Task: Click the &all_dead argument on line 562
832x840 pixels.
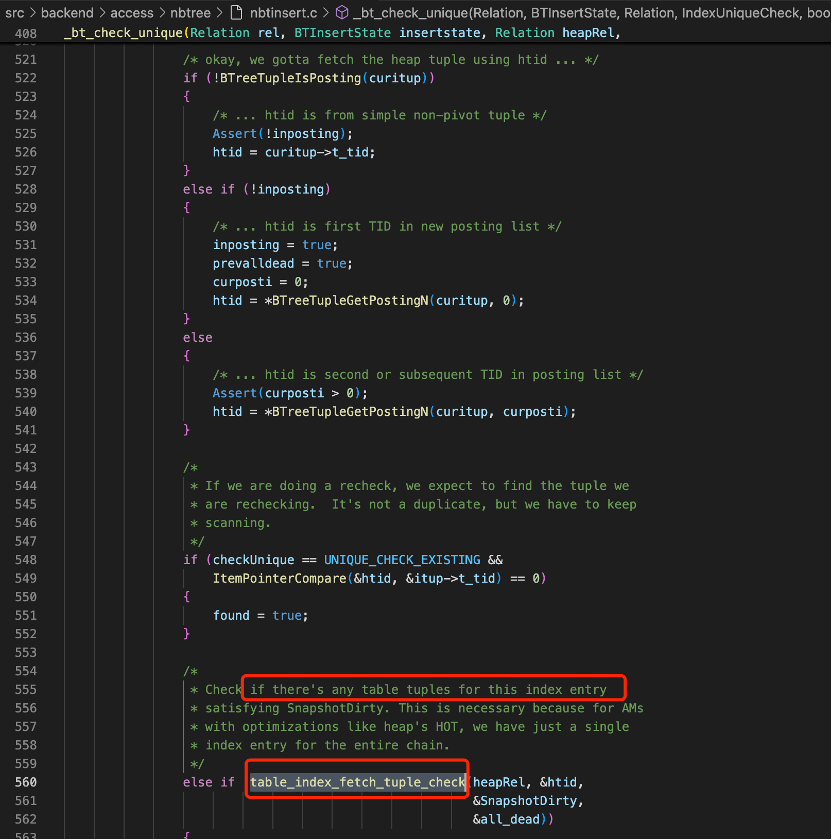Action: (x=506, y=820)
